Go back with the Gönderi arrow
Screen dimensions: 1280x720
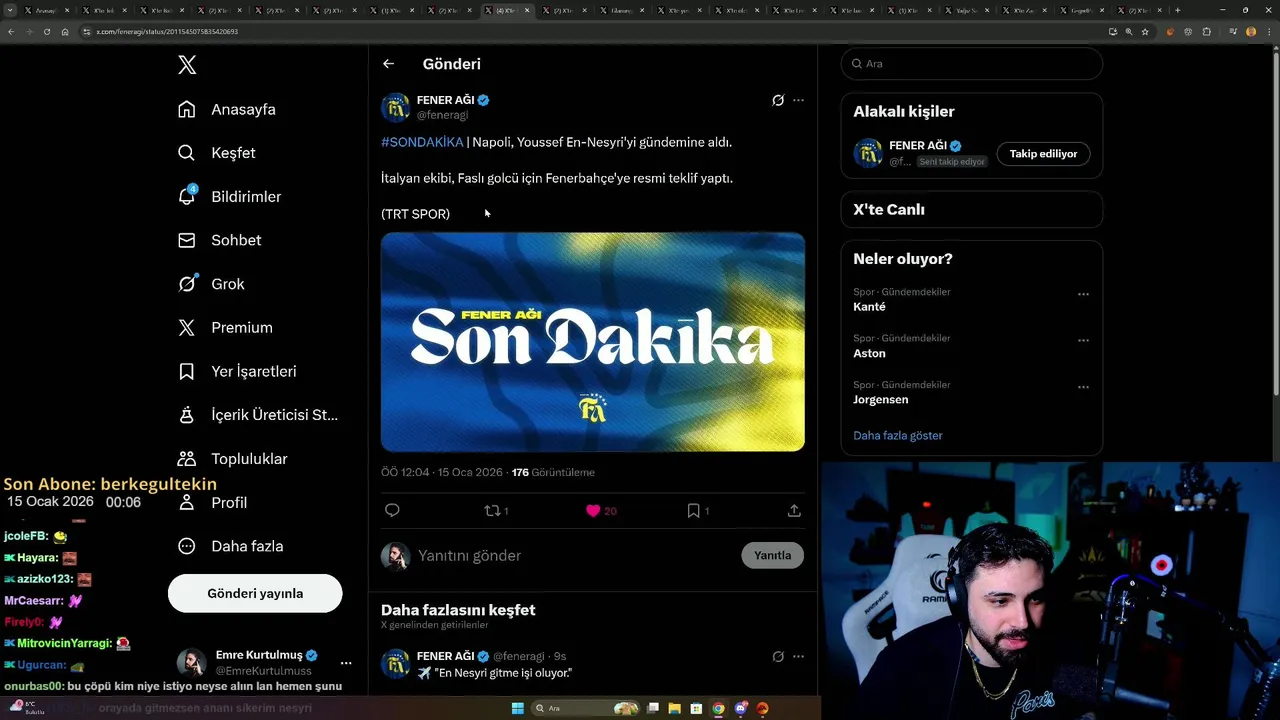(389, 64)
